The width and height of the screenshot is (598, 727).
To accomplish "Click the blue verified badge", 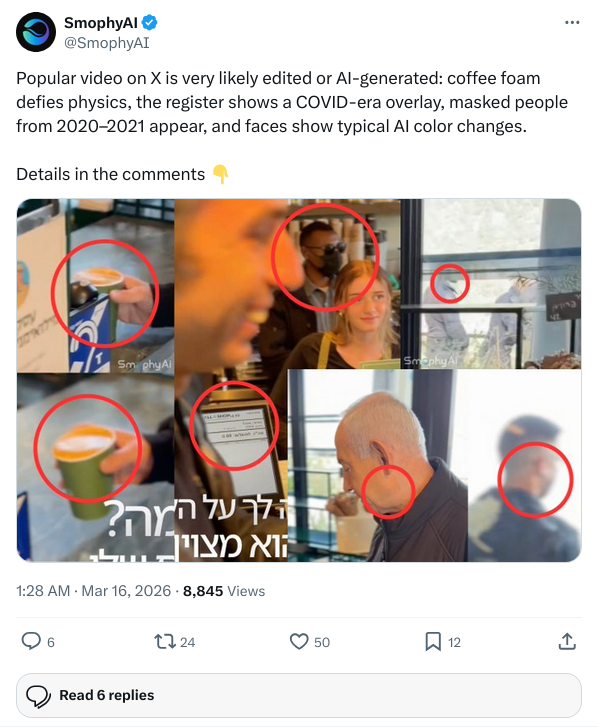I will click(149, 22).
